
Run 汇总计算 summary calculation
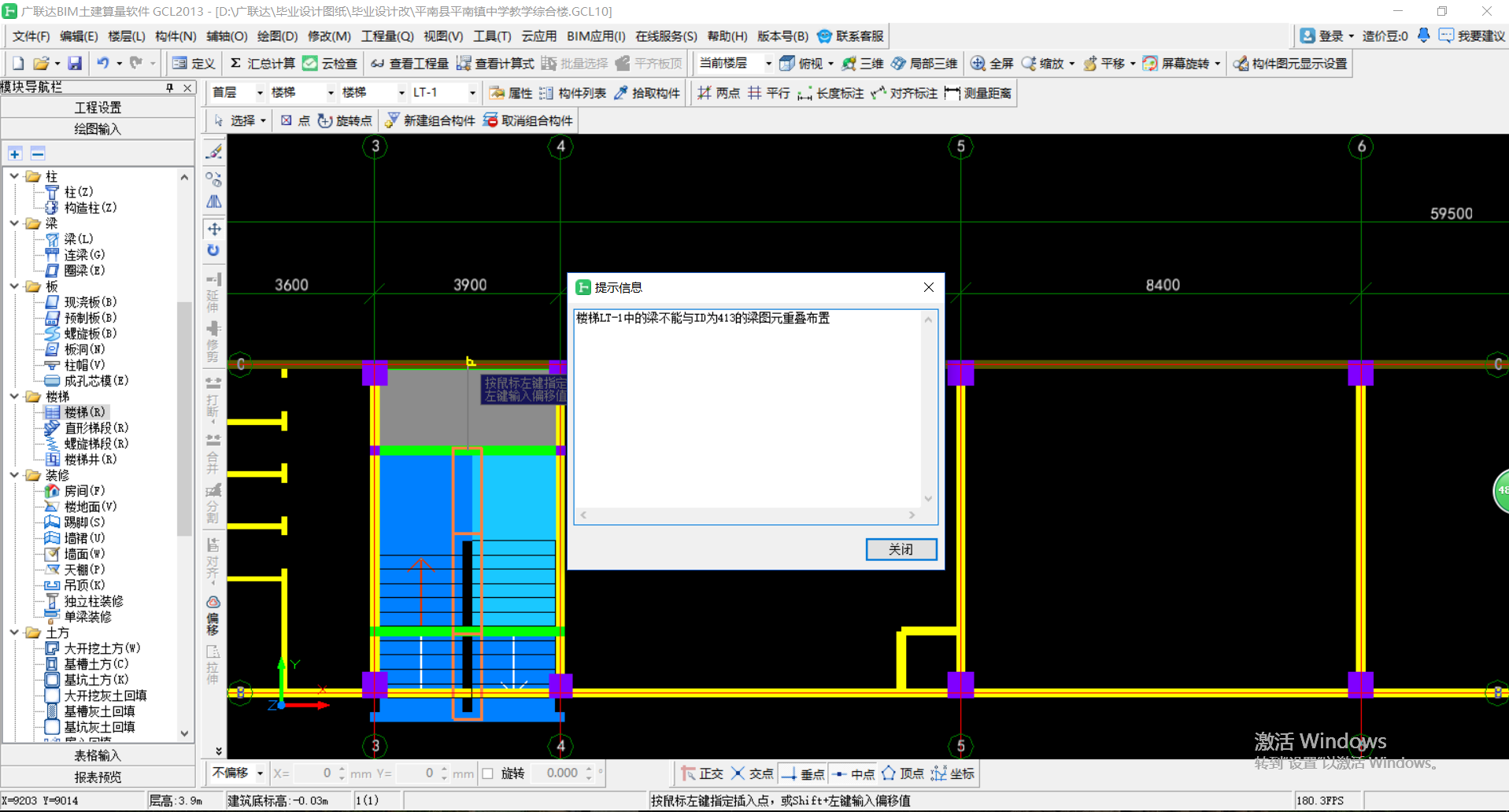[262, 64]
